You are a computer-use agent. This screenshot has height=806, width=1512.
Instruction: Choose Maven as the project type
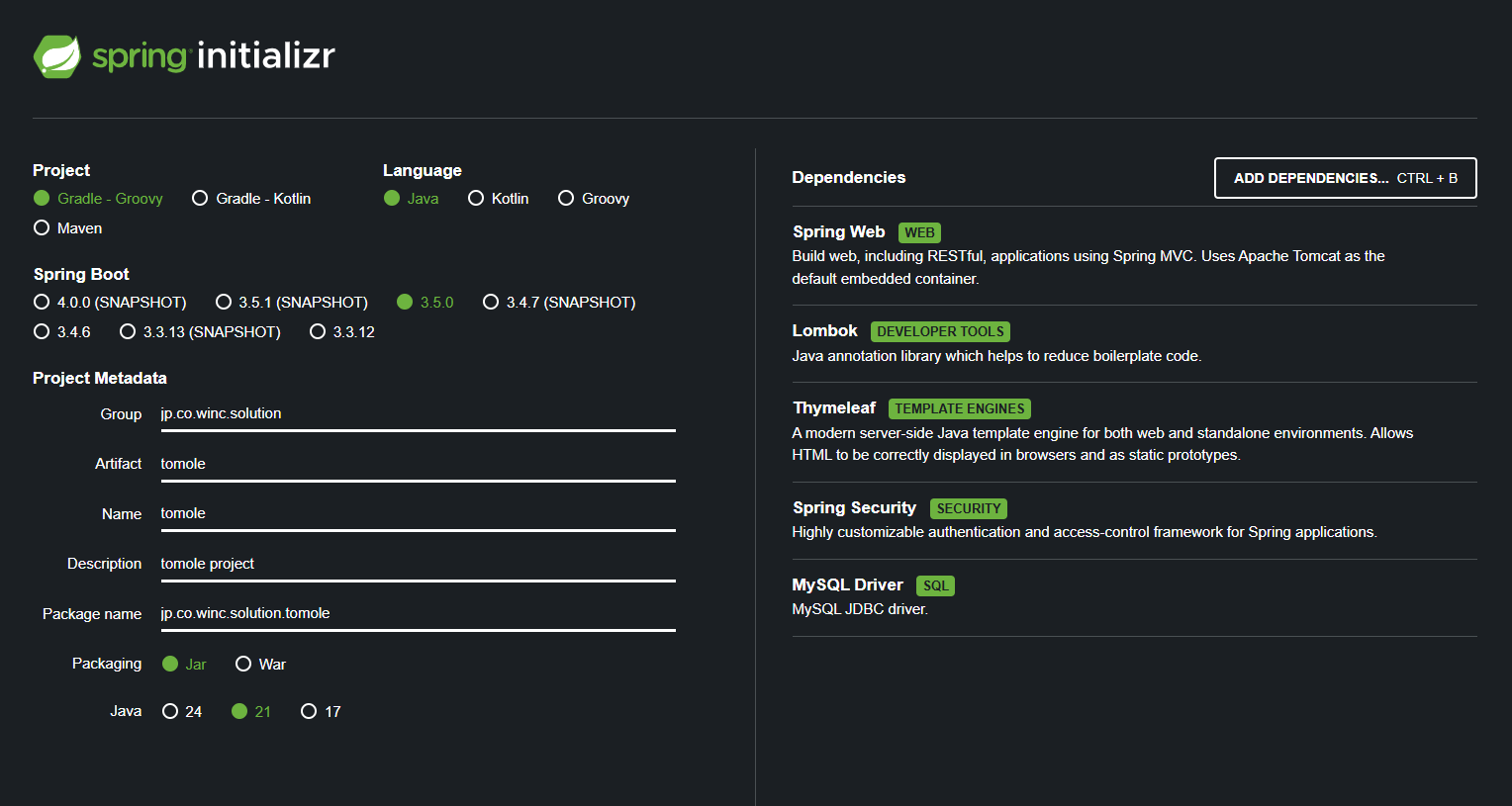(42, 228)
